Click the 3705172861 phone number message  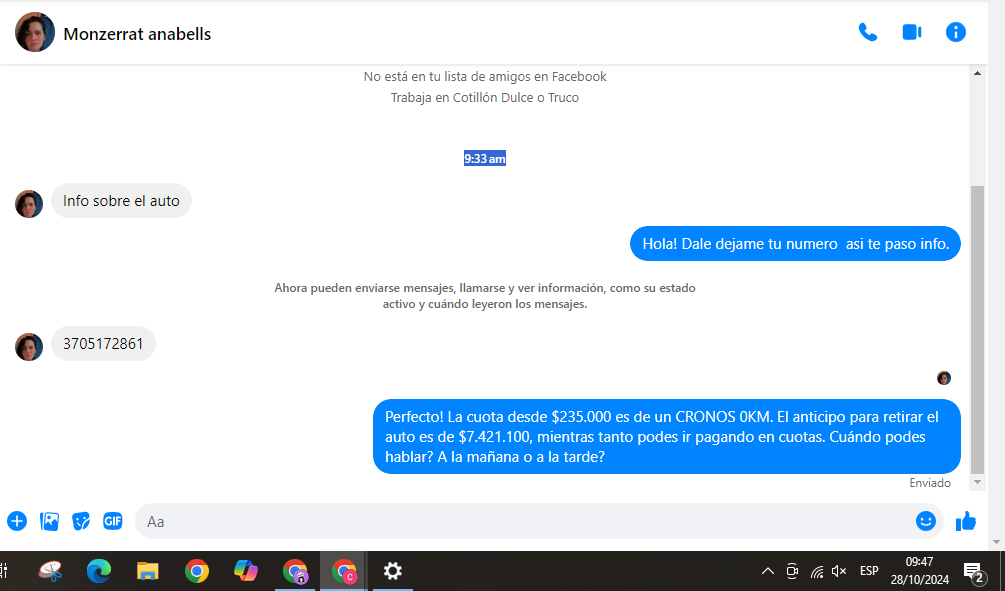point(103,344)
